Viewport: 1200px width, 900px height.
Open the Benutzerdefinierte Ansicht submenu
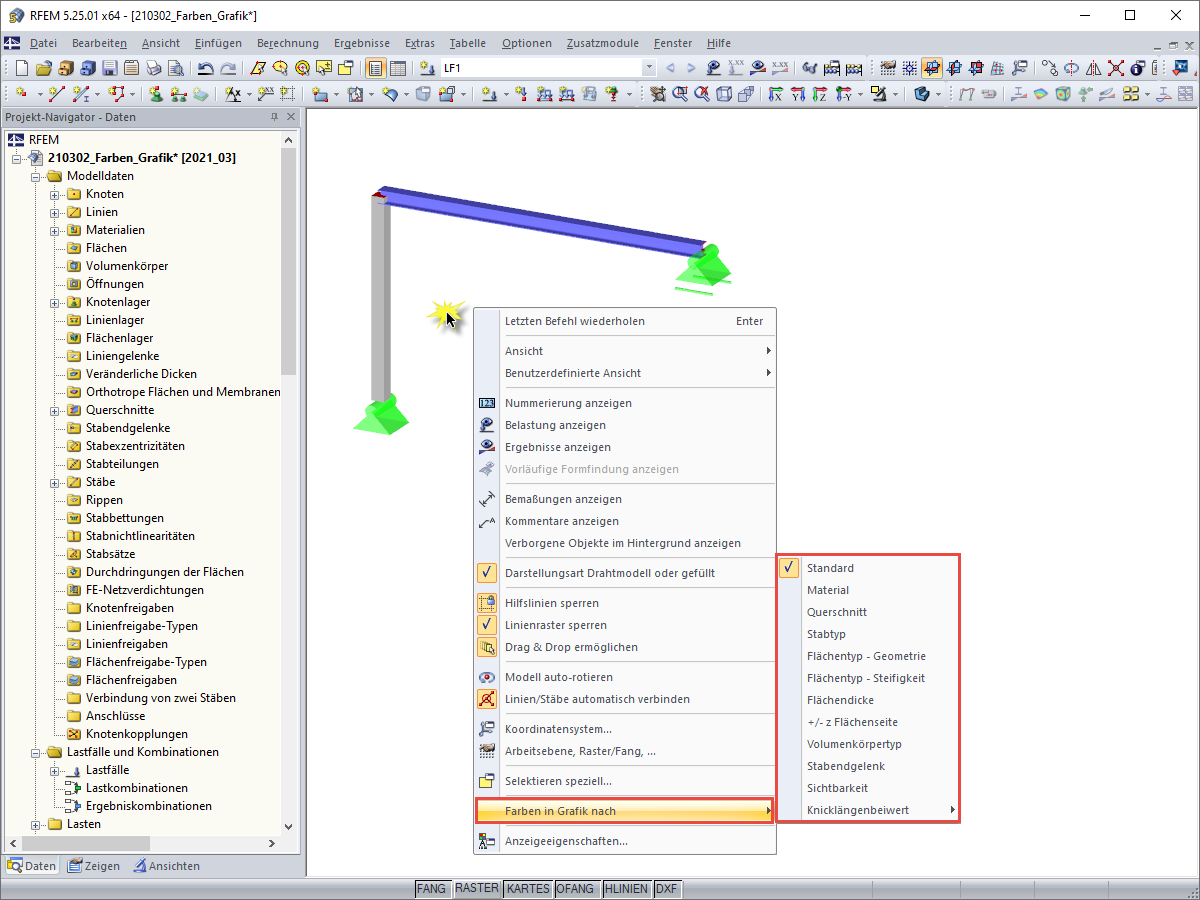(624, 373)
